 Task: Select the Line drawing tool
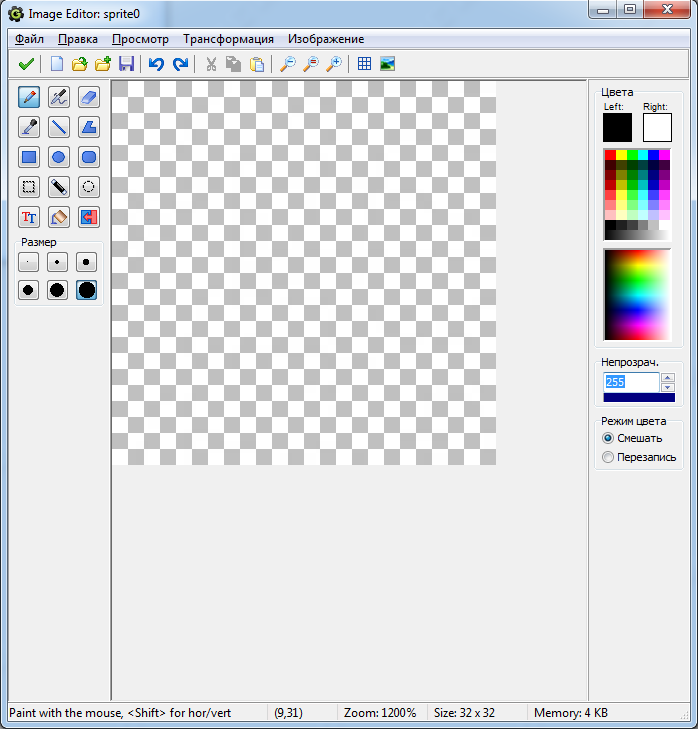point(59,127)
